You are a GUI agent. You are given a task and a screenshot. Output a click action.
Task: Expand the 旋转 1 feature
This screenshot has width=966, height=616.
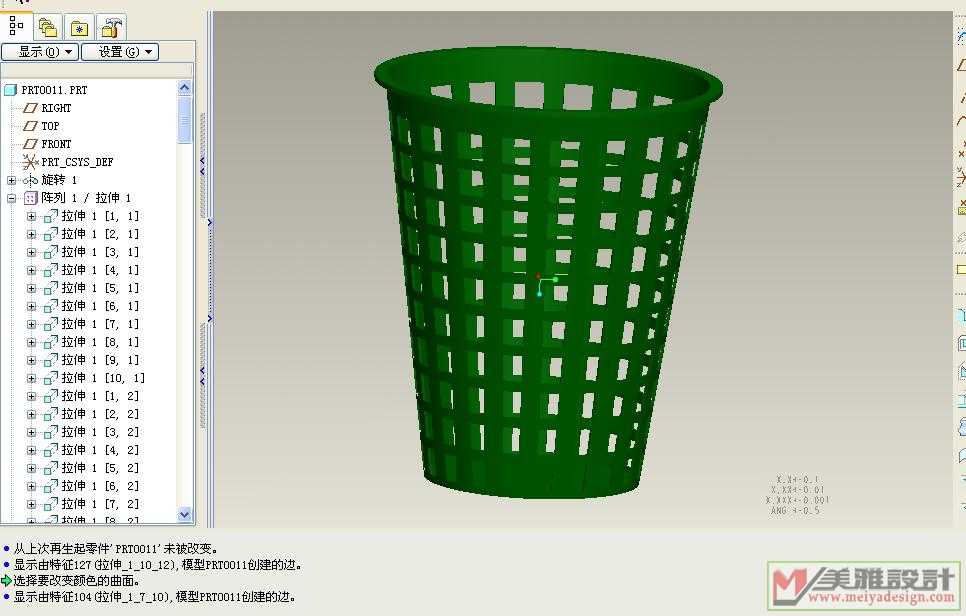click(11, 180)
